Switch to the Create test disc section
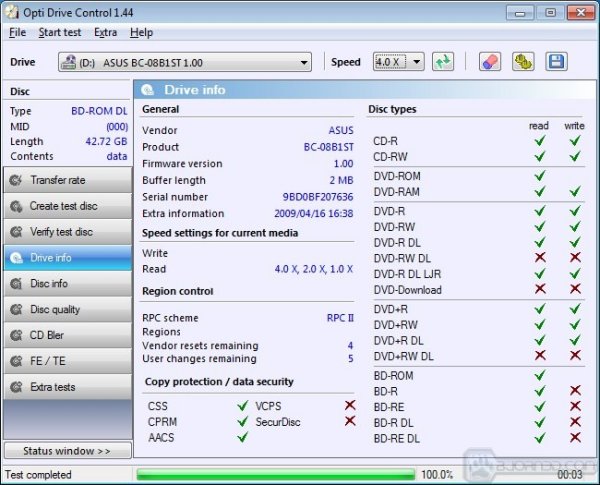This screenshot has height=485, width=600. pos(68,206)
